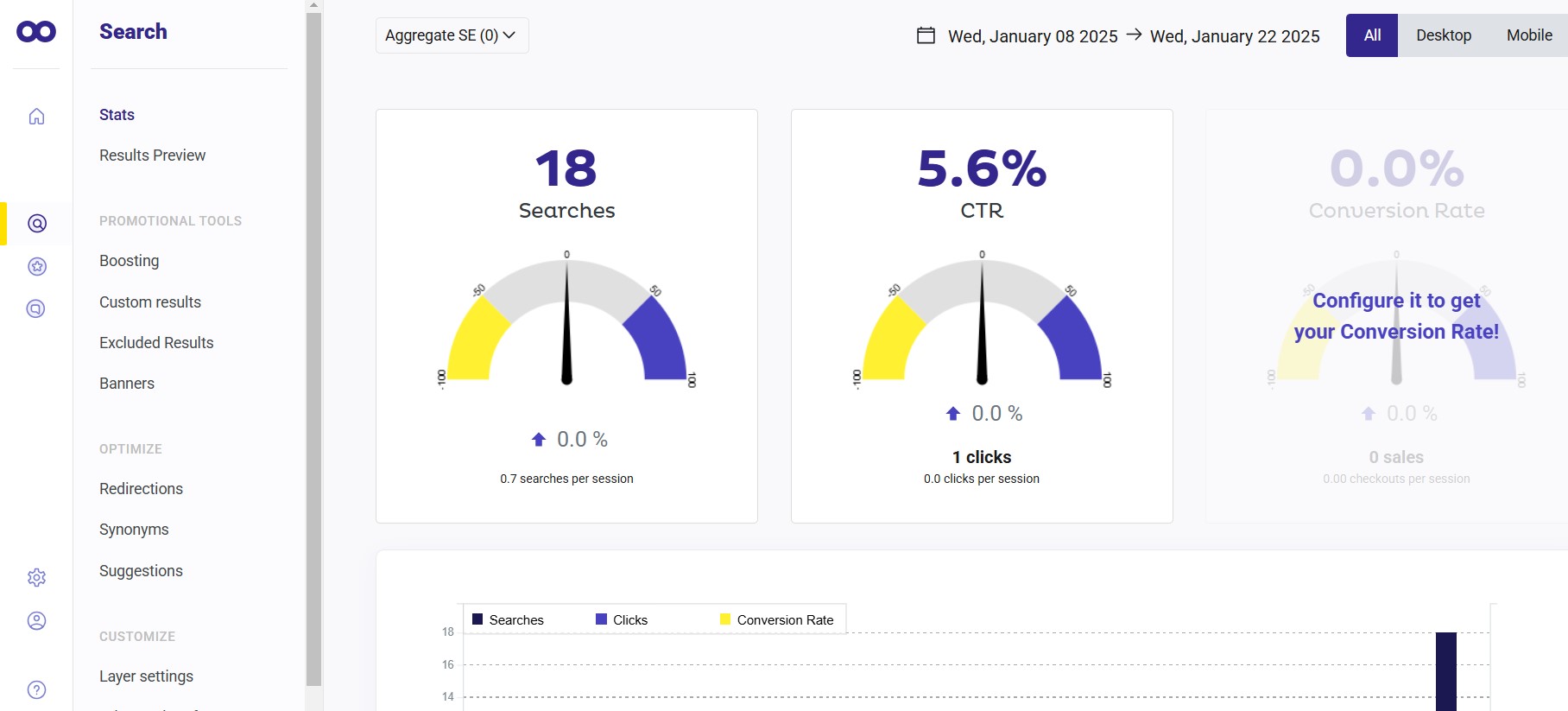1568x711 pixels.
Task: Toggle Searches series in chart legend
Action: coord(508,619)
